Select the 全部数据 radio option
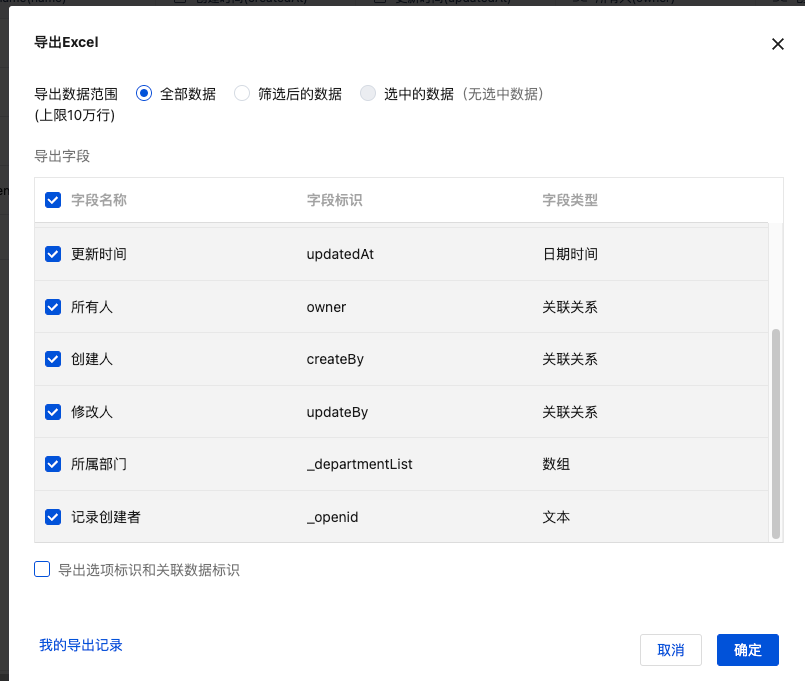This screenshot has height=681, width=805. 144,94
